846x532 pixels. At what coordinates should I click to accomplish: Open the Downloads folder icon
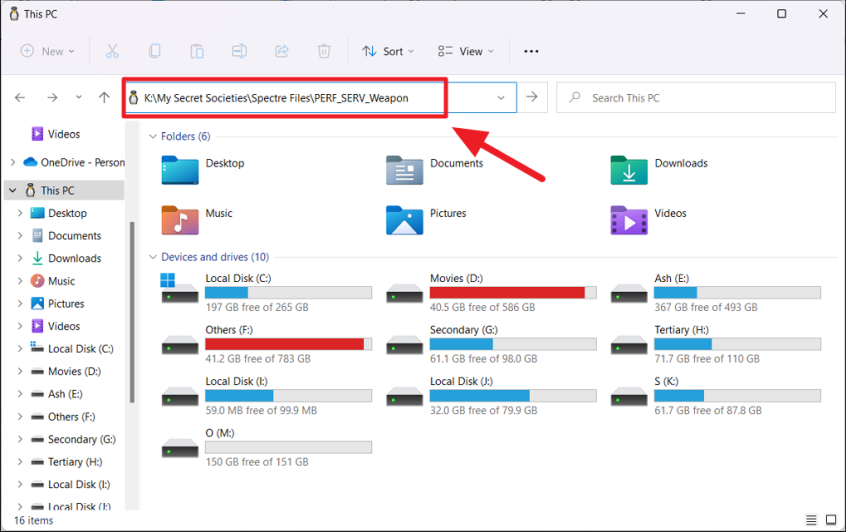[629, 171]
